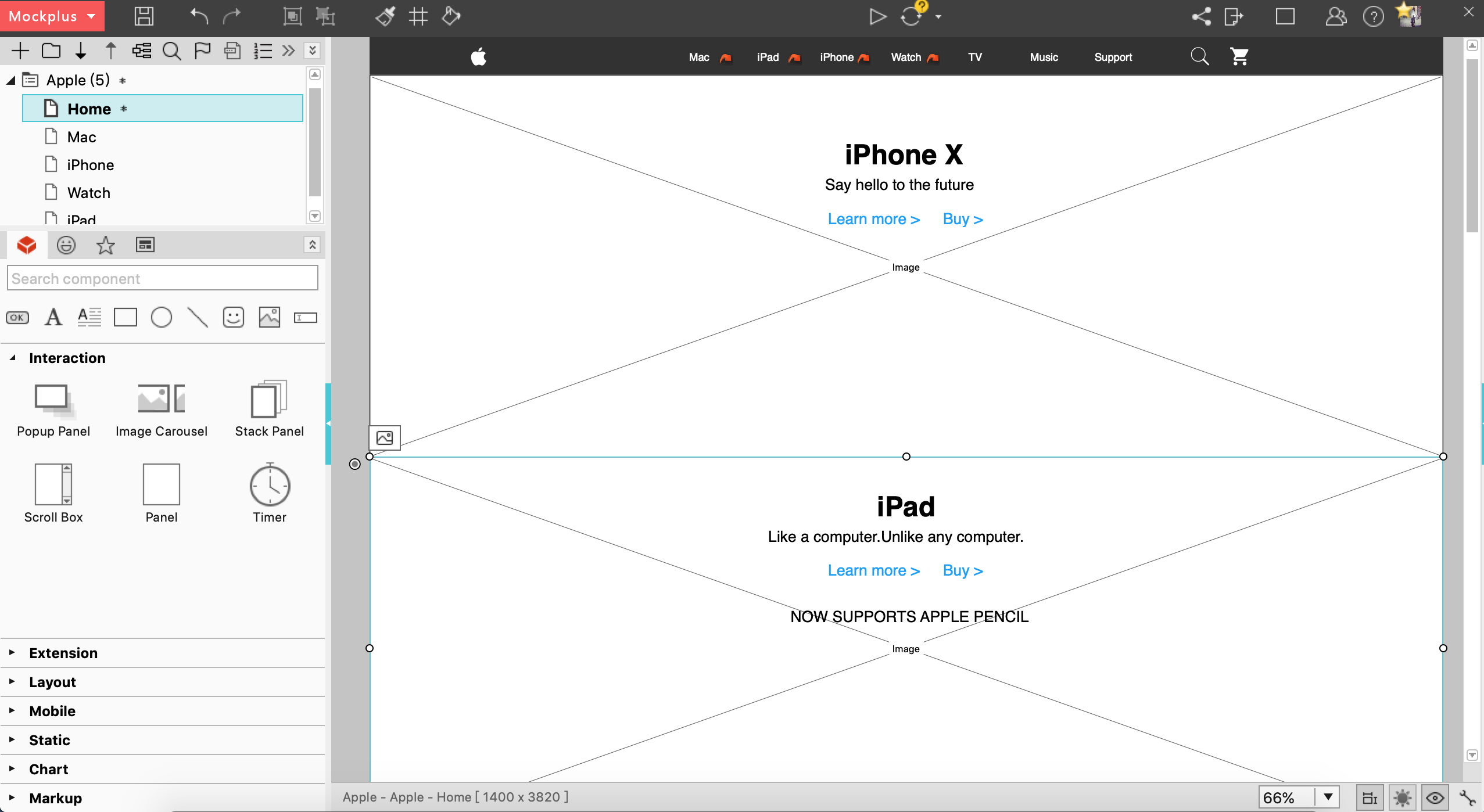Open the zoom percentage dropdown
Viewport: 1484px width, 812px height.
pyautogui.click(x=1328, y=797)
